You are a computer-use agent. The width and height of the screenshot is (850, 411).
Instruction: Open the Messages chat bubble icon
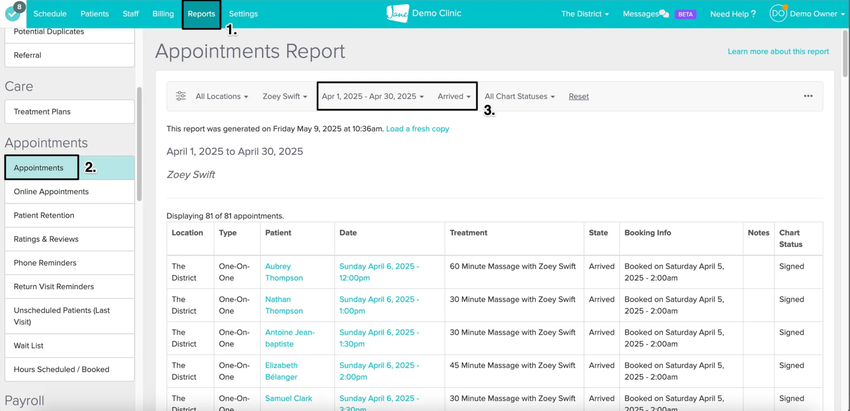click(664, 15)
